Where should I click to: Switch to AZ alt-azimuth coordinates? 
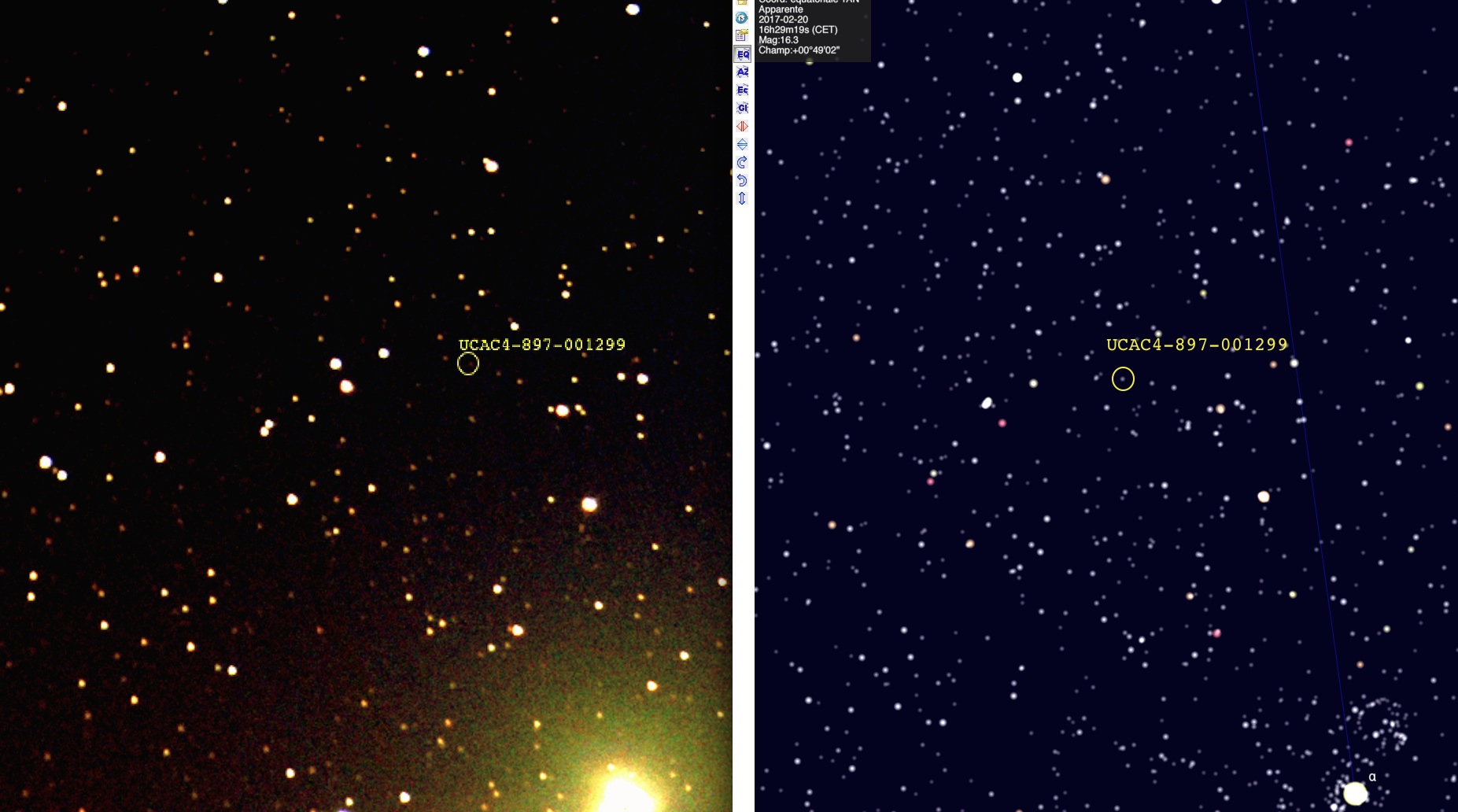(x=742, y=72)
